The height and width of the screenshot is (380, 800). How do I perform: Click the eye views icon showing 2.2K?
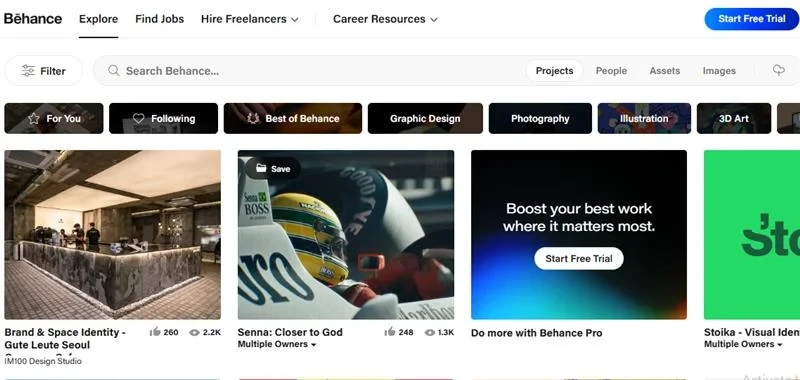click(194, 333)
